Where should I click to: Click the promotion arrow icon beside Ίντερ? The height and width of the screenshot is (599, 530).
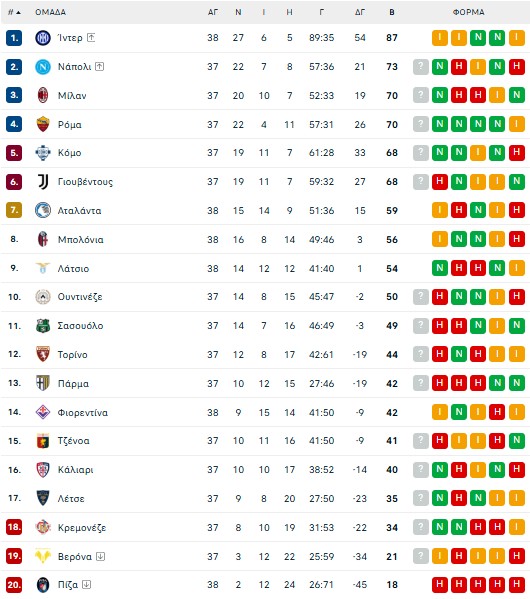[91, 37]
